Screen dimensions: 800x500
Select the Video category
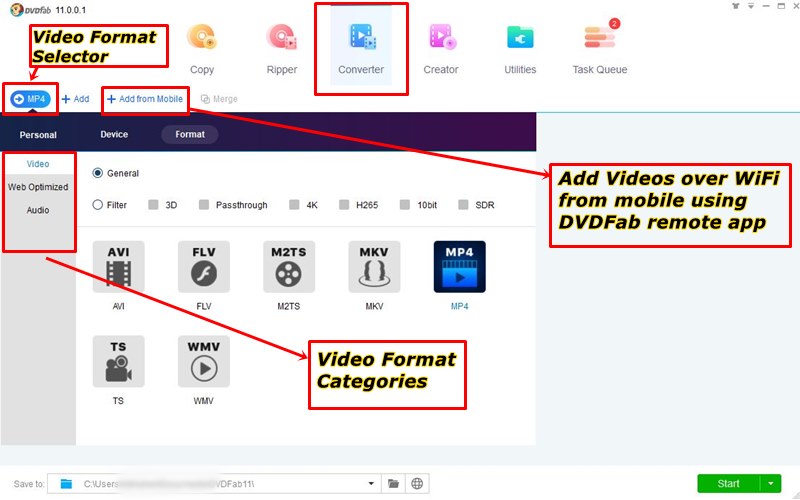click(38, 164)
